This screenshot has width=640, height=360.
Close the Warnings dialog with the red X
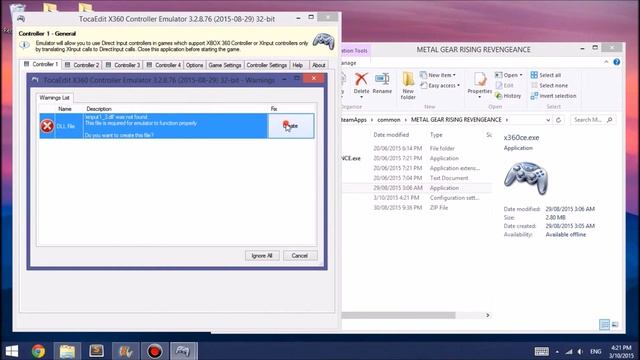314,78
